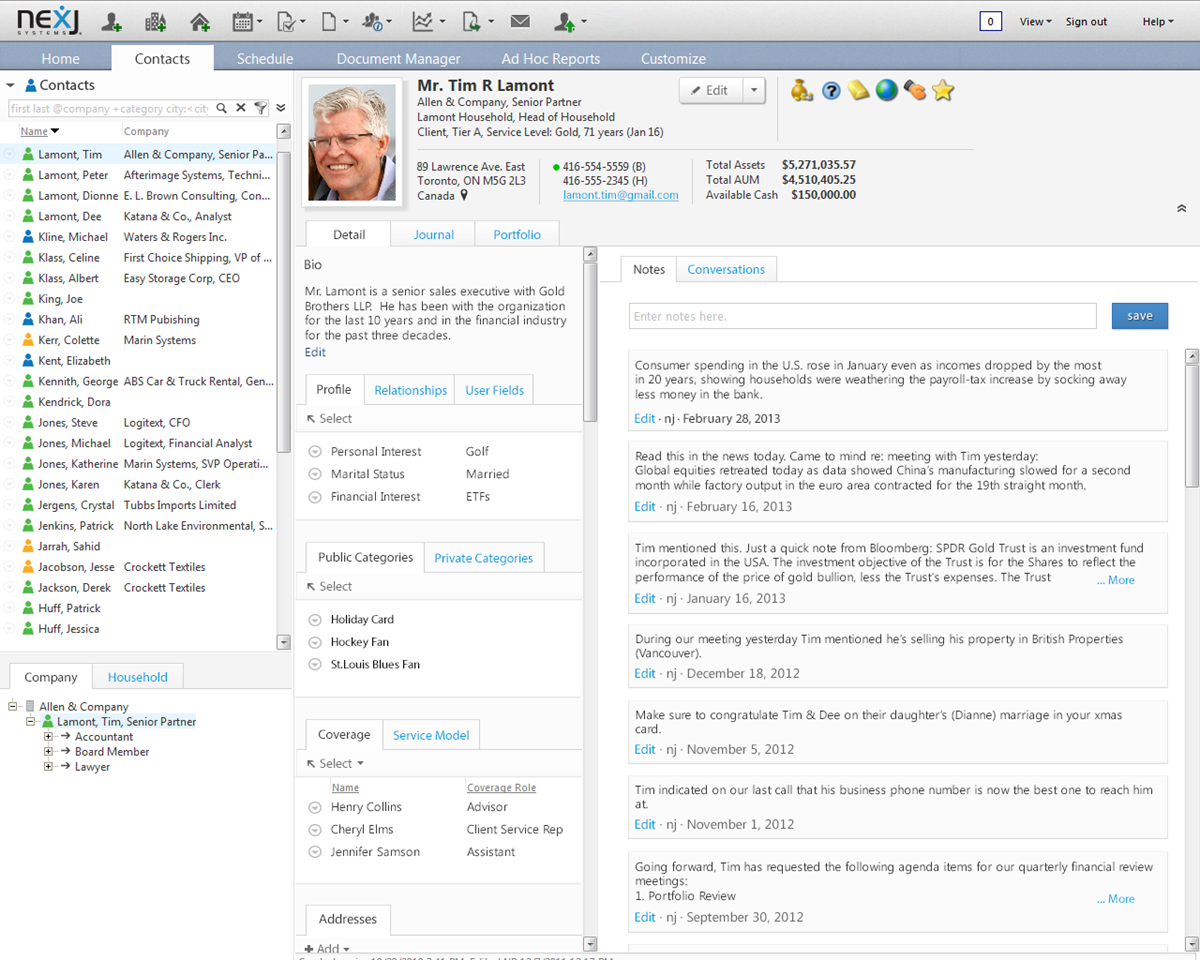Click the filter funnel in contact search

pos(261,108)
